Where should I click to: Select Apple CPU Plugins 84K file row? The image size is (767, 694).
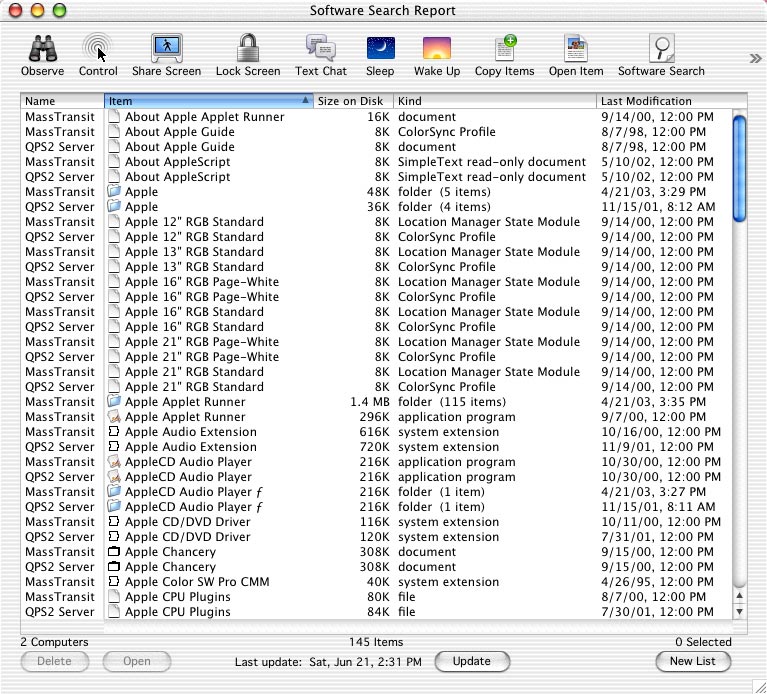377,612
